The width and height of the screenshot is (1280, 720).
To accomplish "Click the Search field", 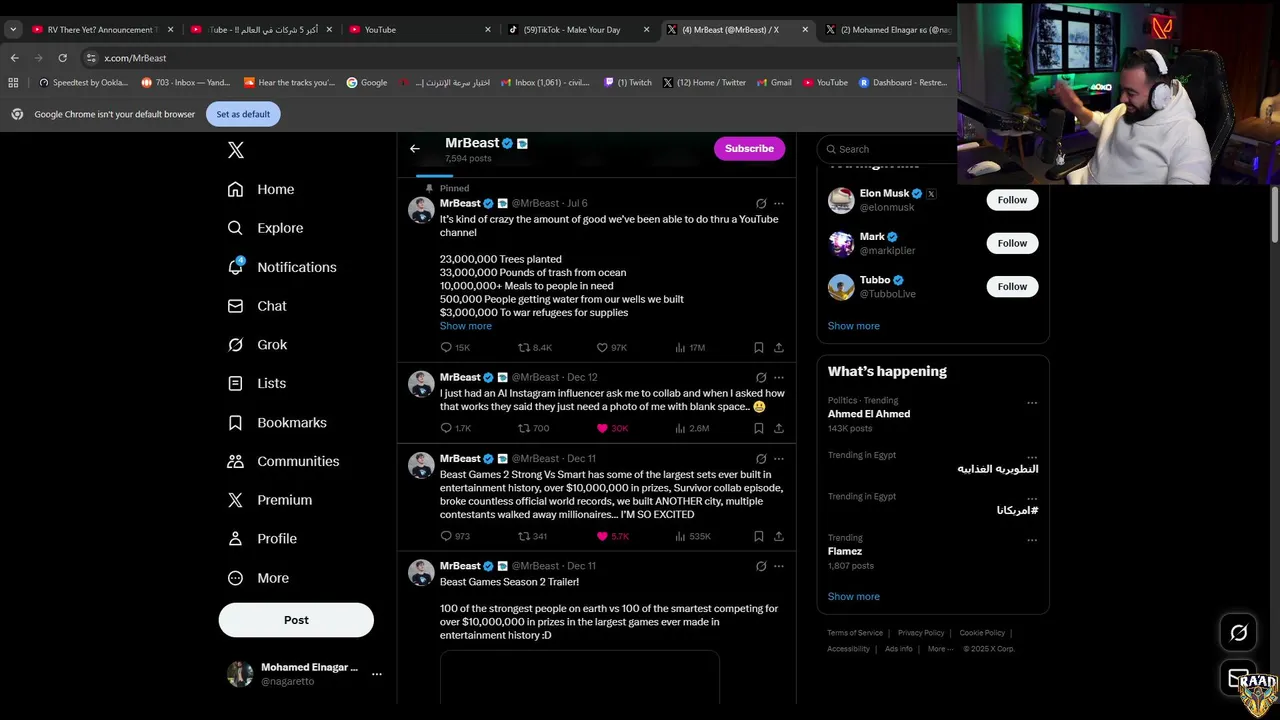I will click(888, 149).
